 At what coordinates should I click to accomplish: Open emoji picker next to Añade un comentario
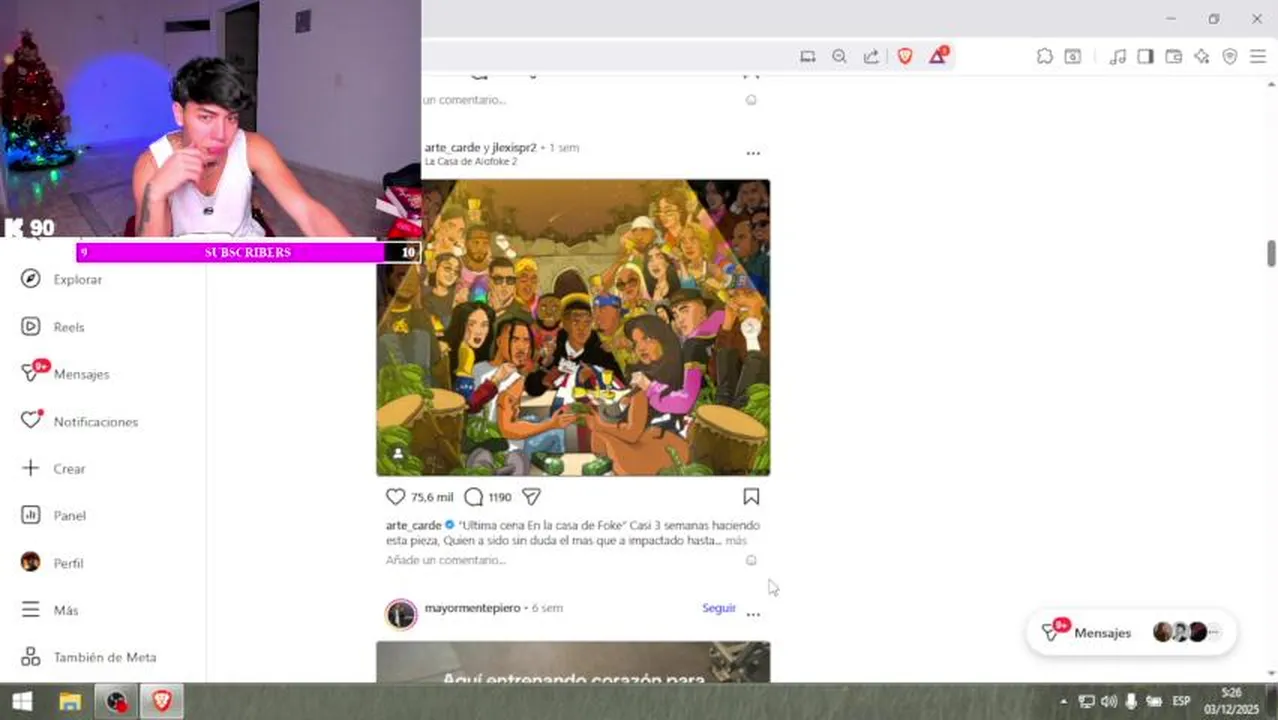click(751, 560)
